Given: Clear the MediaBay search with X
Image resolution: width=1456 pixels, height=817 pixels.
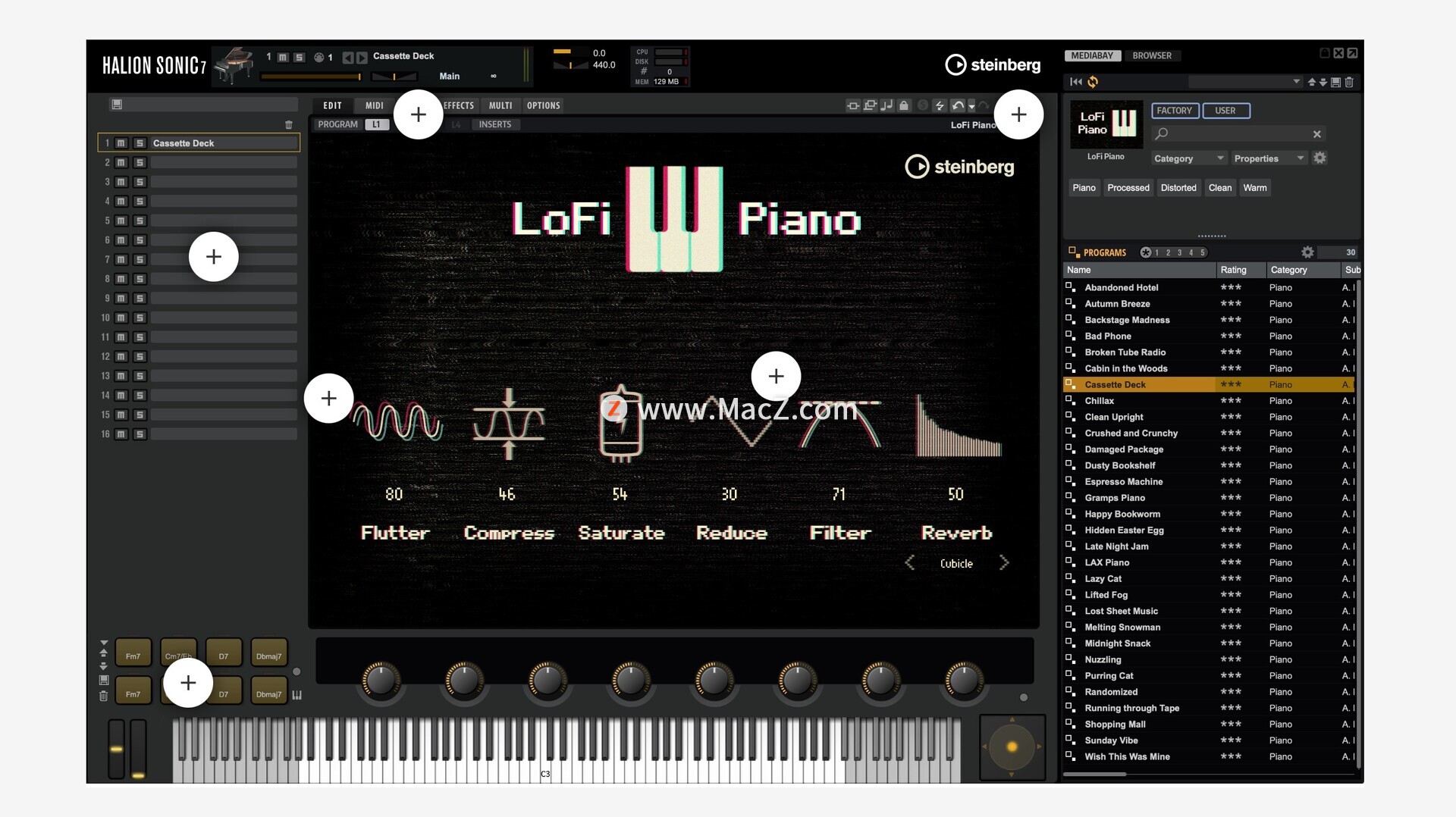Looking at the screenshot, I should click(x=1317, y=134).
